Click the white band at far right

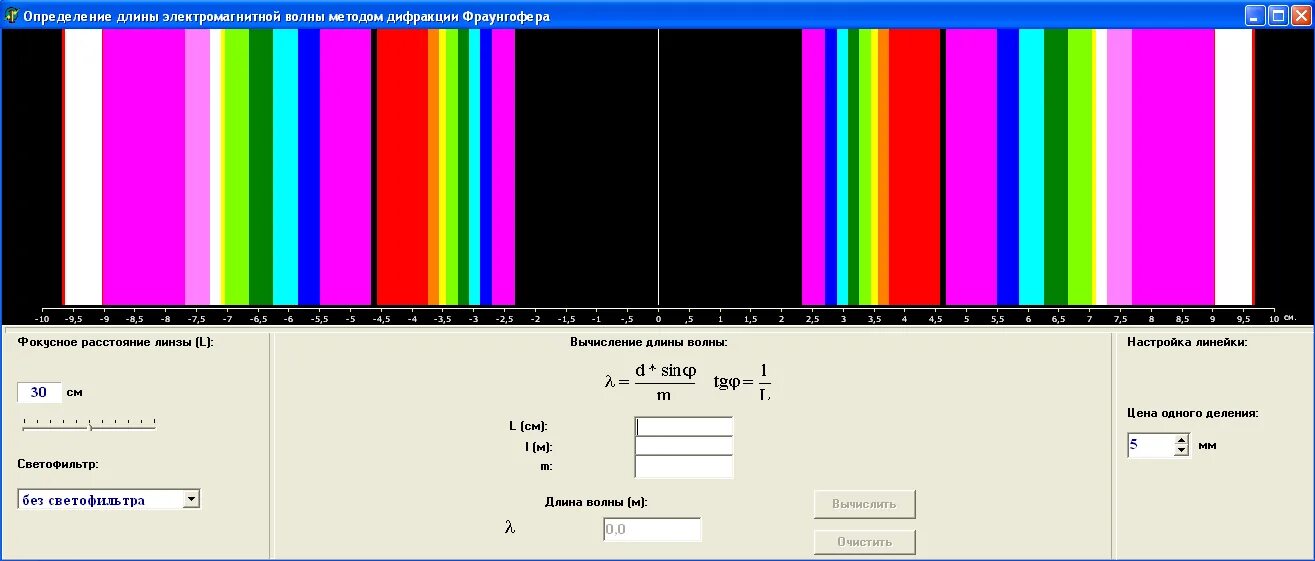tap(1233, 166)
